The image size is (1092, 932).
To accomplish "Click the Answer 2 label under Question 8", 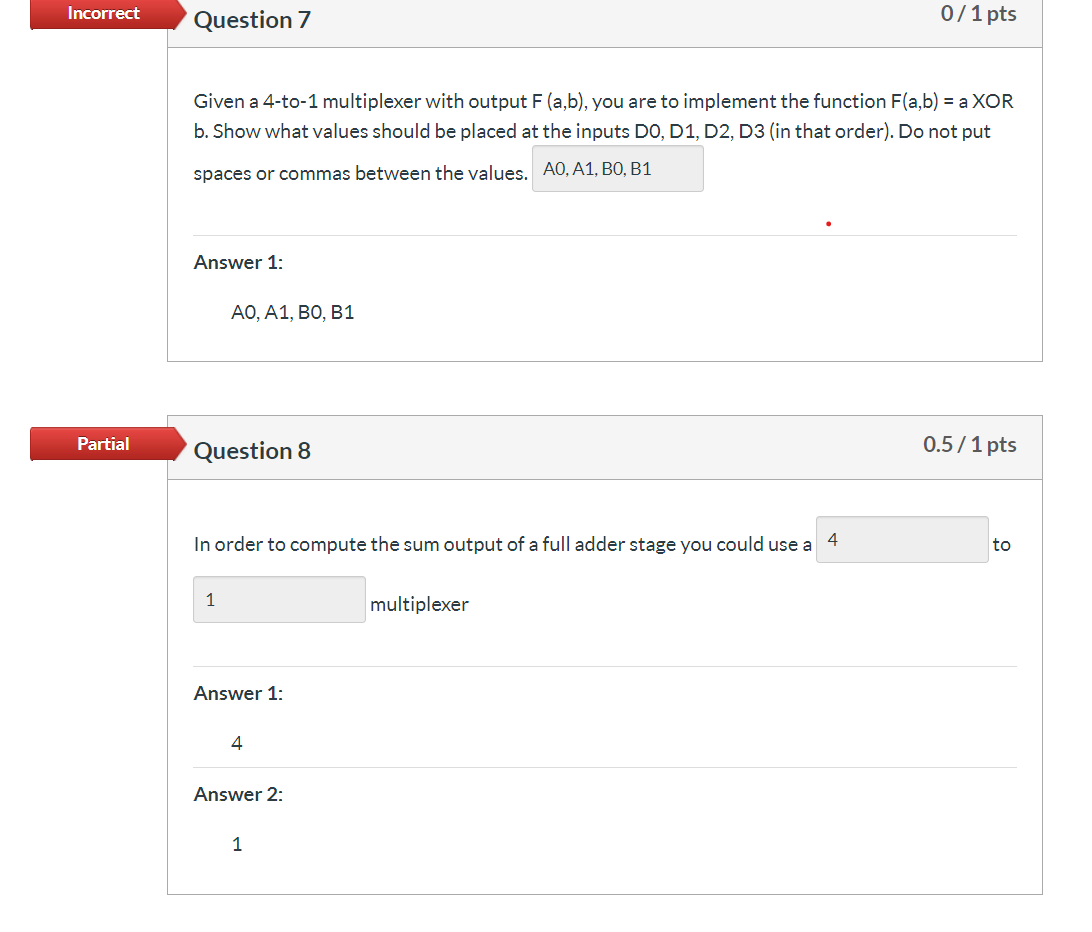I will click(x=238, y=793).
